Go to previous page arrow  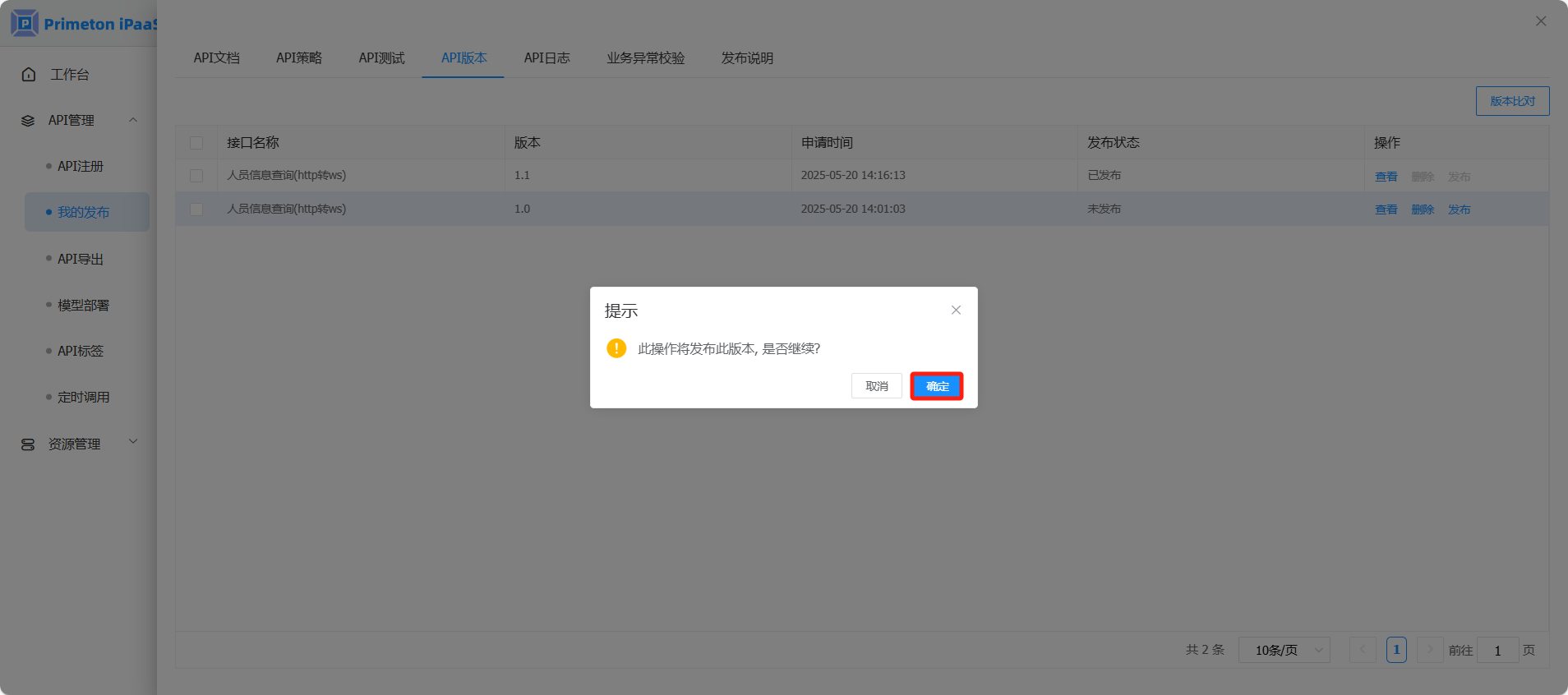[x=1363, y=650]
